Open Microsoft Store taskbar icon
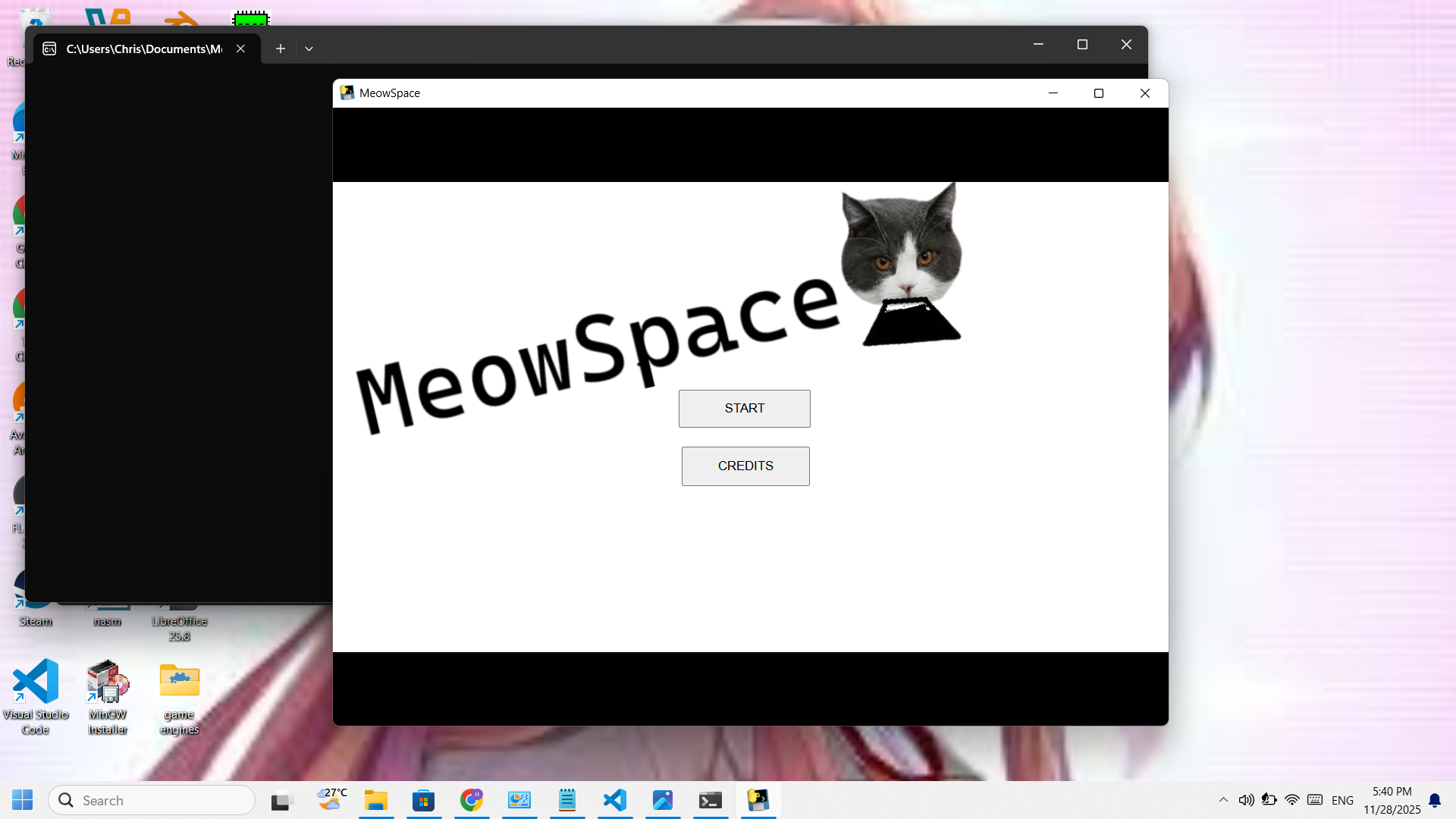Image resolution: width=1456 pixels, height=819 pixels. click(423, 800)
